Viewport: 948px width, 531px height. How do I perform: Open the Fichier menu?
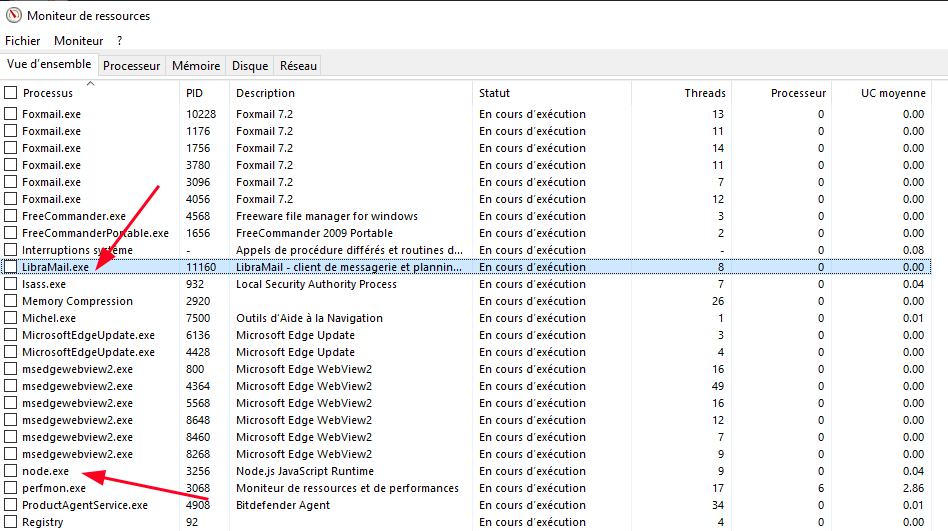pos(22,41)
